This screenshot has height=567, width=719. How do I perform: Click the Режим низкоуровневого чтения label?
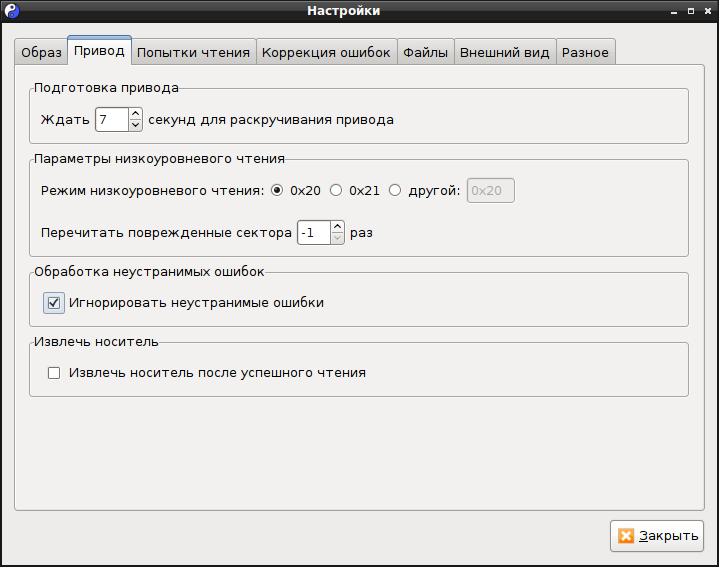[x=153, y=190]
